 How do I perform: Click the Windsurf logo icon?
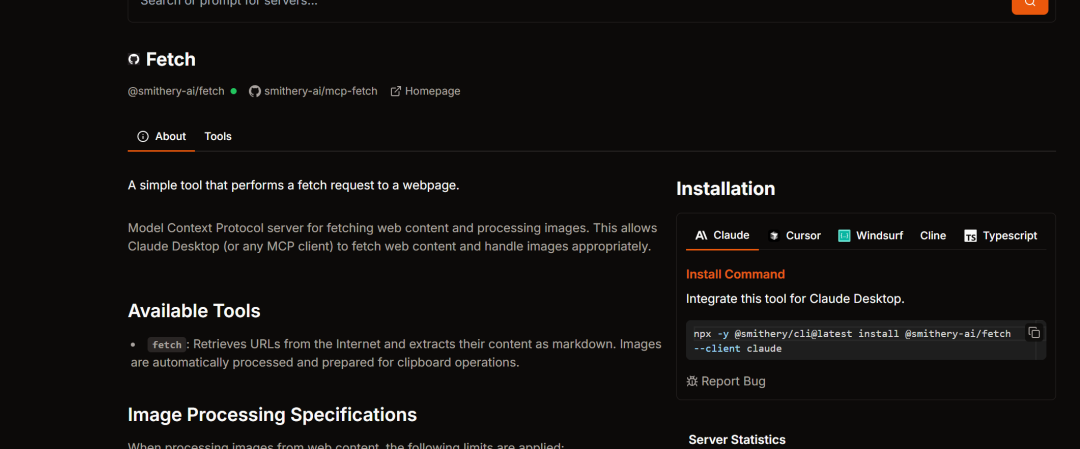point(844,236)
